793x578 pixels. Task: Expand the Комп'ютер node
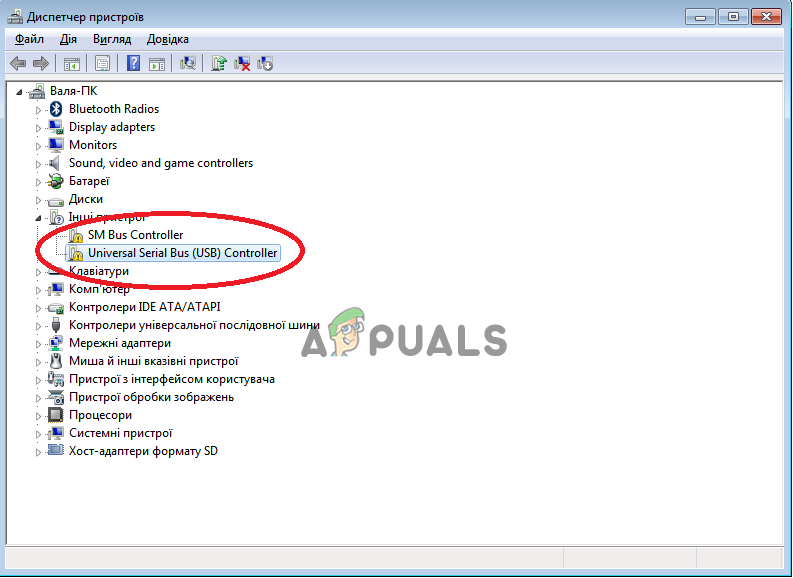pyautogui.click(x=38, y=290)
